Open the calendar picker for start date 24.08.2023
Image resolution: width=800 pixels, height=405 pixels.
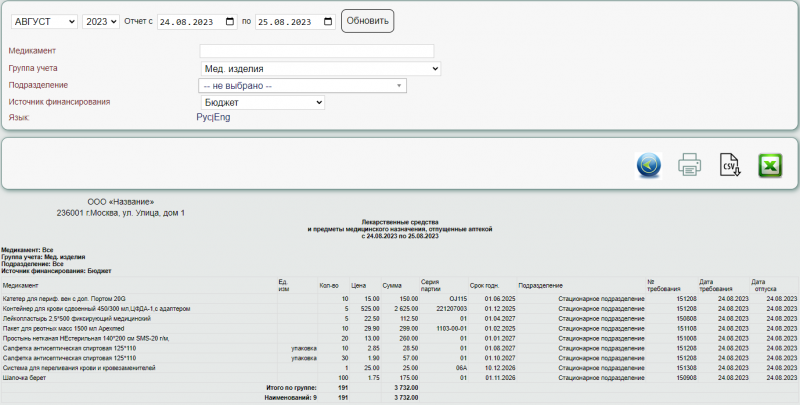click(x=231, y=21)
